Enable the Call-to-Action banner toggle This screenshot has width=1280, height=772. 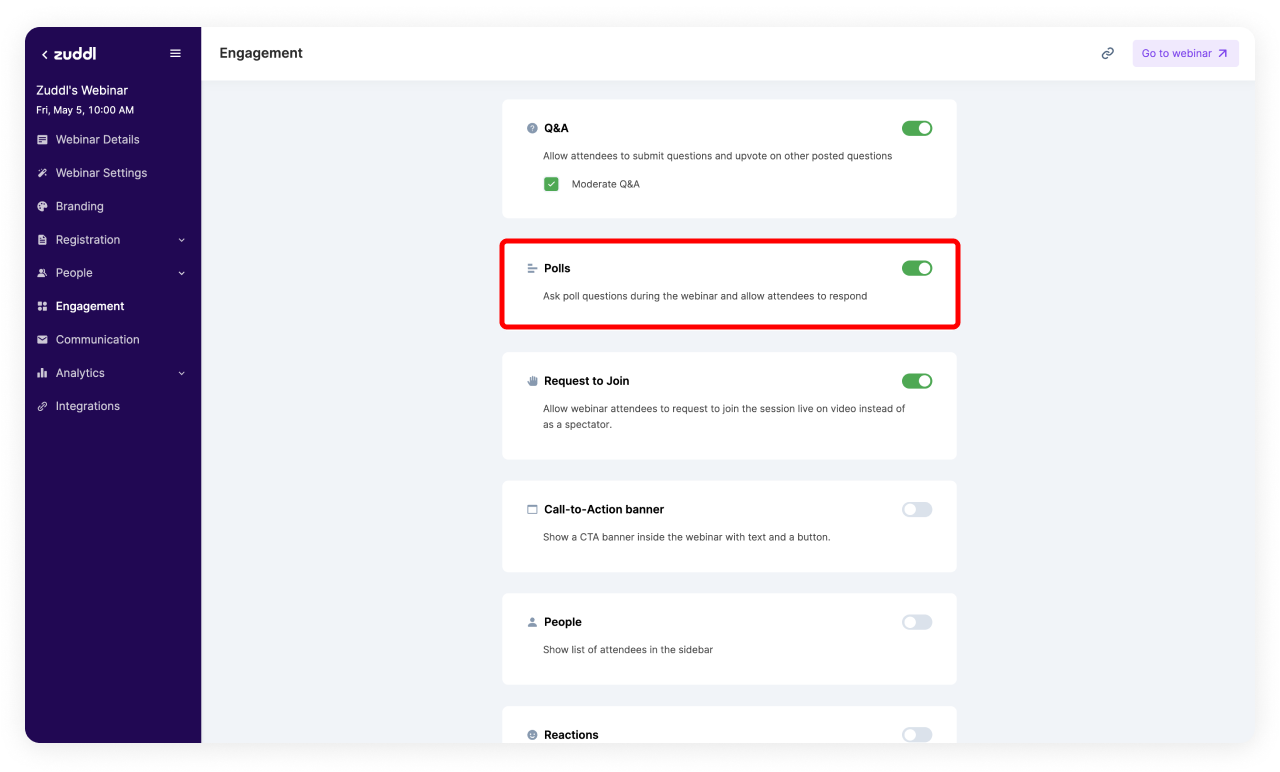[x=916, y=510]
